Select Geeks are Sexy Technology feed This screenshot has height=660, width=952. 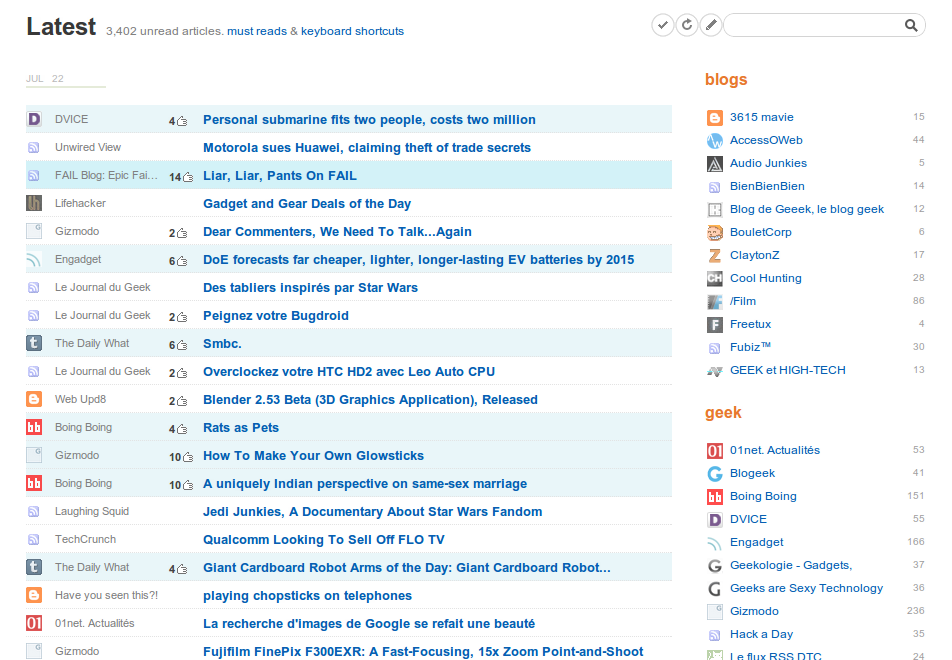tap(806, 588)
